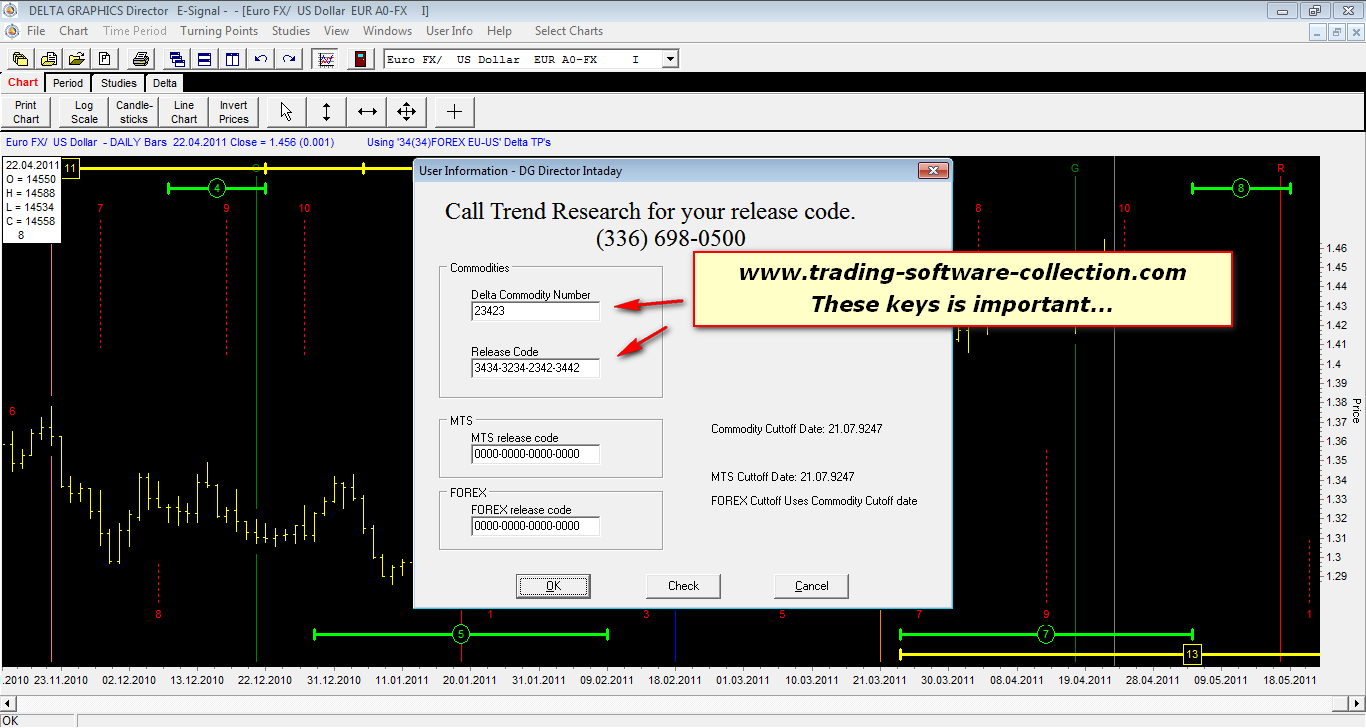Toggle Invert Prices
This screenshot has height=728, width=1366.
[233, 112]
